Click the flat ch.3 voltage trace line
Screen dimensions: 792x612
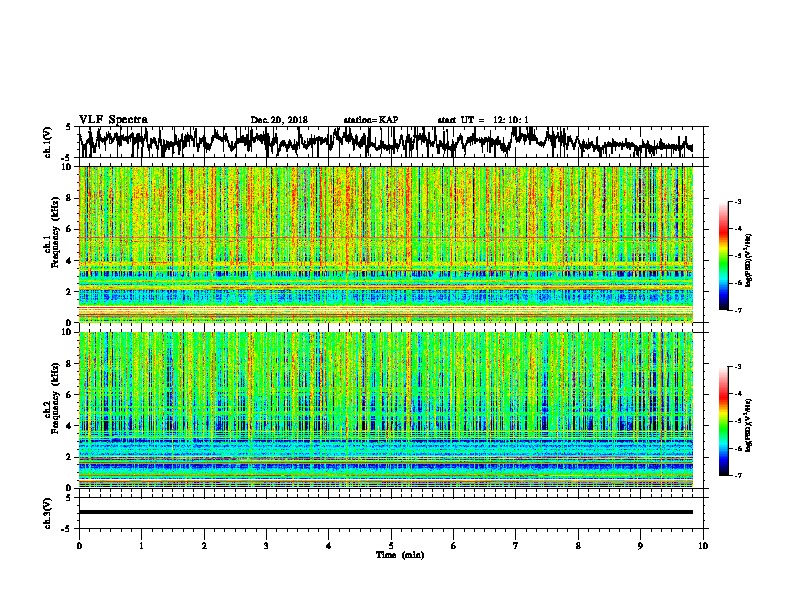coord(386,512)
